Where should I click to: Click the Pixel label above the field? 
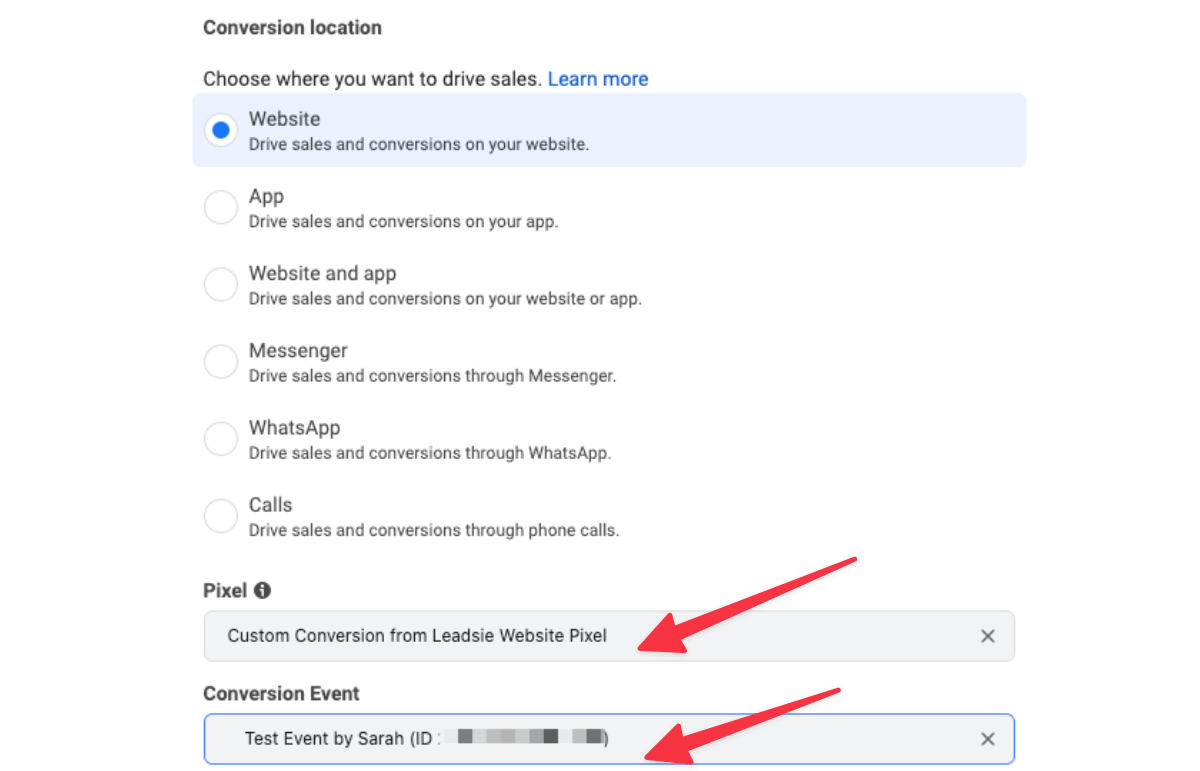[x=222, y=590]
